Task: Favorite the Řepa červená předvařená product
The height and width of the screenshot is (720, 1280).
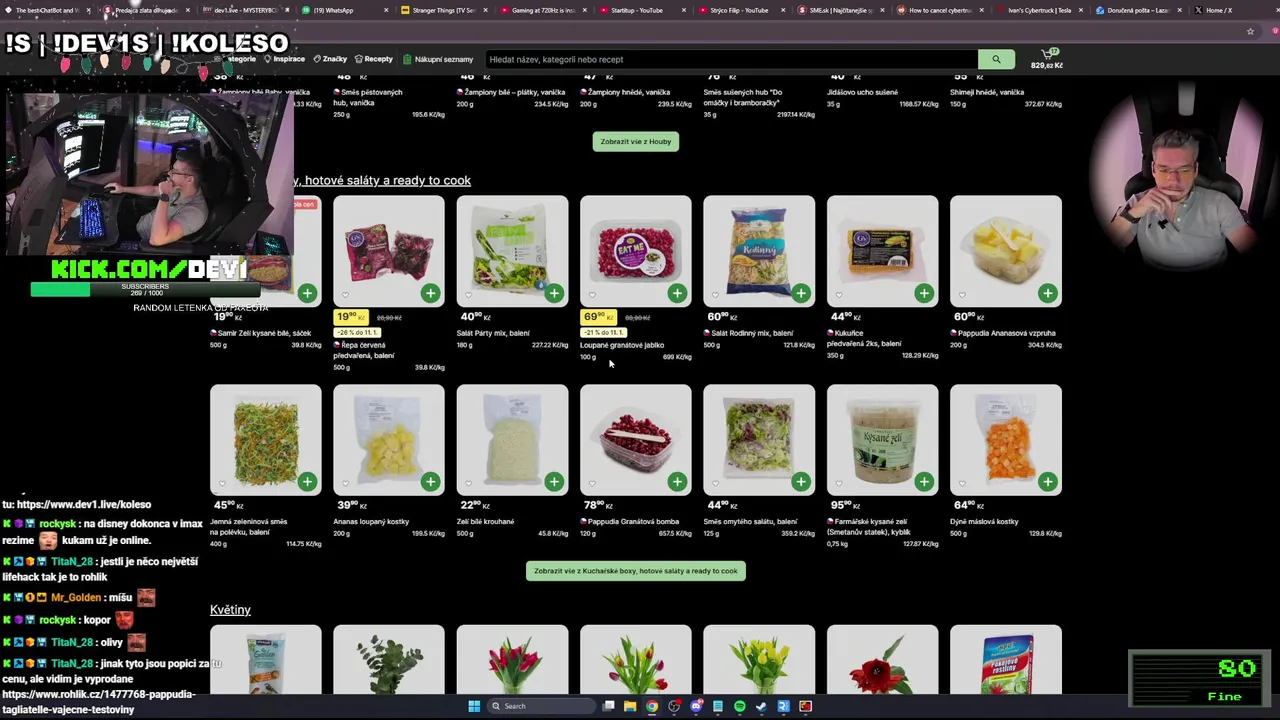Action: [x=345, y=295]
